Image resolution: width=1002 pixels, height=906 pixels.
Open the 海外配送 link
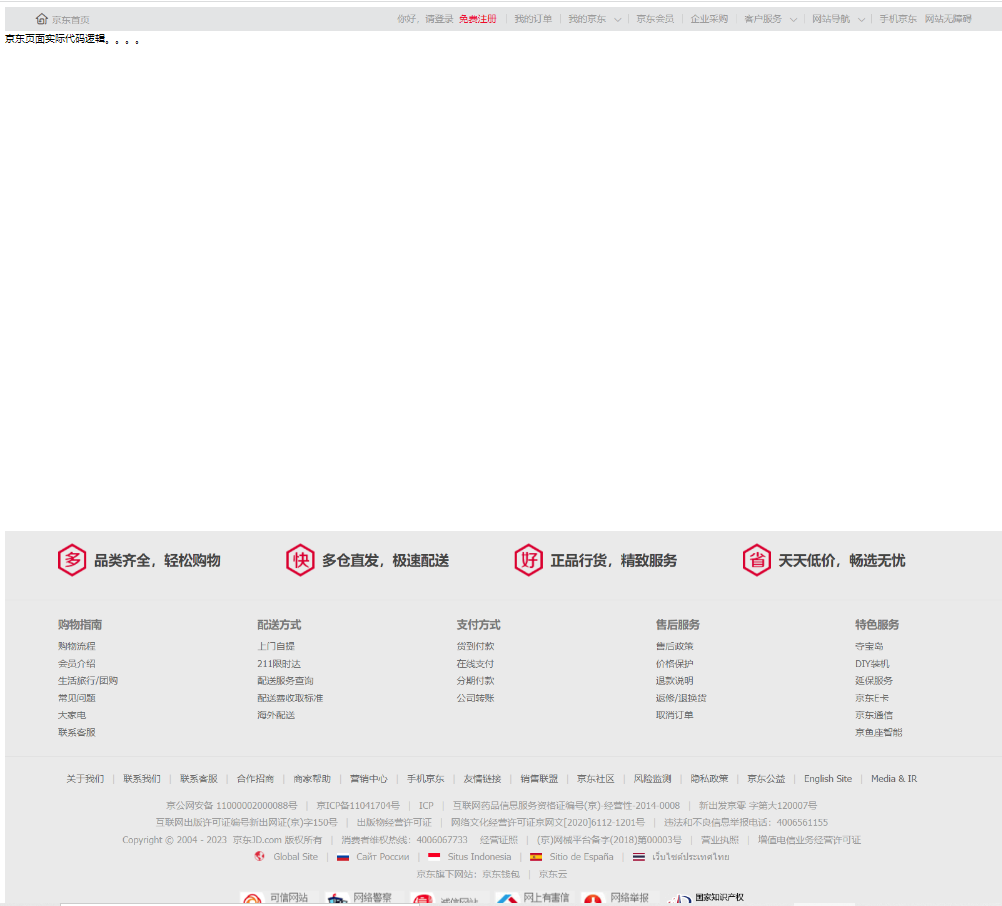[276, 715]
